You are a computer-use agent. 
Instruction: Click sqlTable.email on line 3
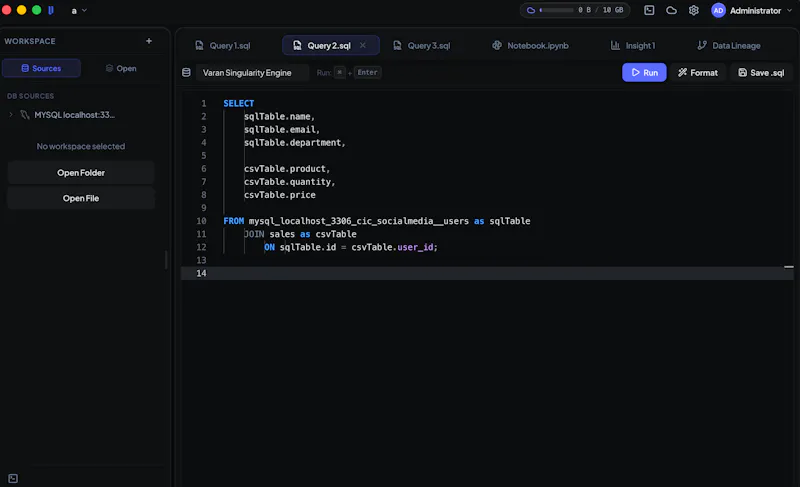(280, 130)
